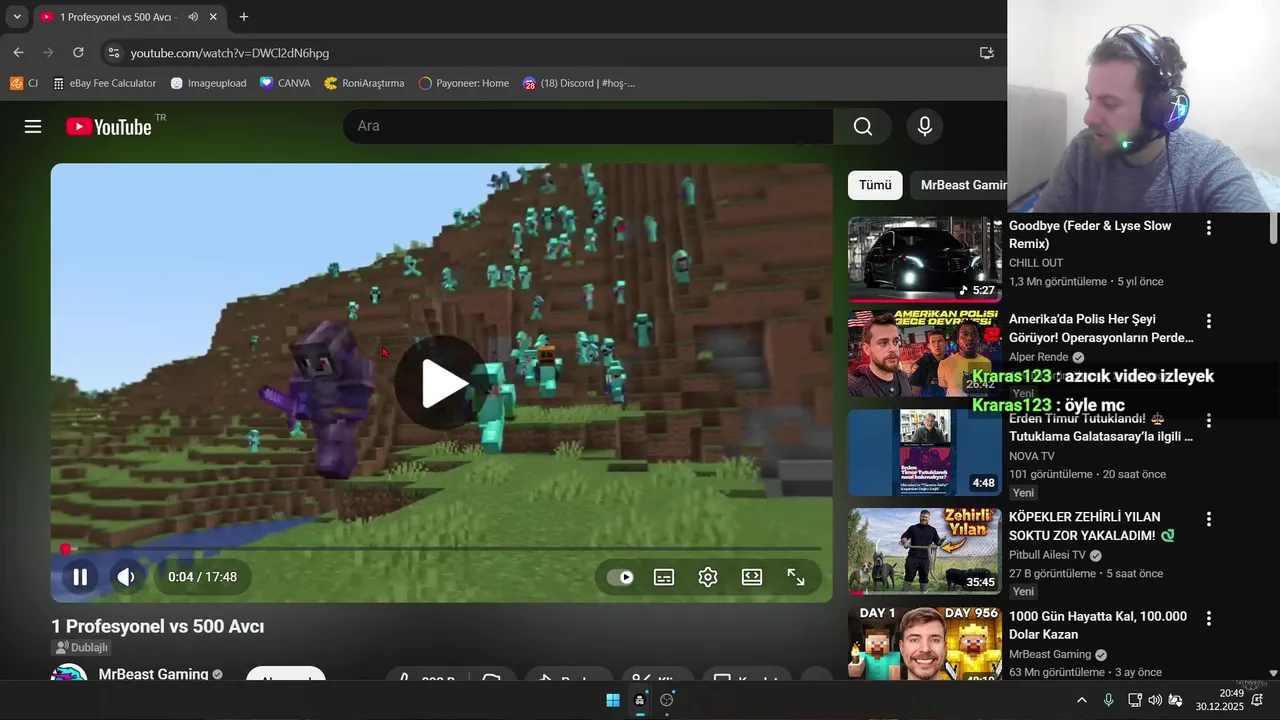The height and width of the screenshot is (720, 1280).
Task: Visit the CHILL OUT channel name
Action: point(1036,263)
